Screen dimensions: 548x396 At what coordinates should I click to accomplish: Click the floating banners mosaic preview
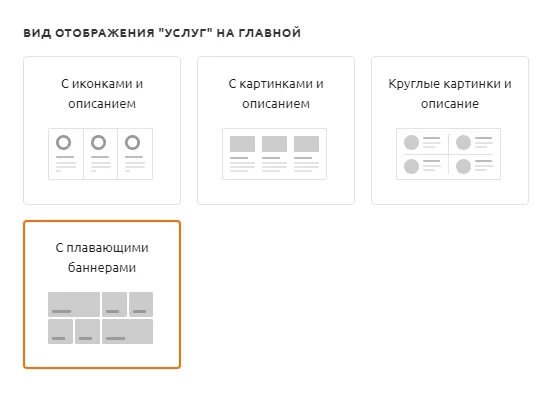coord(100,318)
